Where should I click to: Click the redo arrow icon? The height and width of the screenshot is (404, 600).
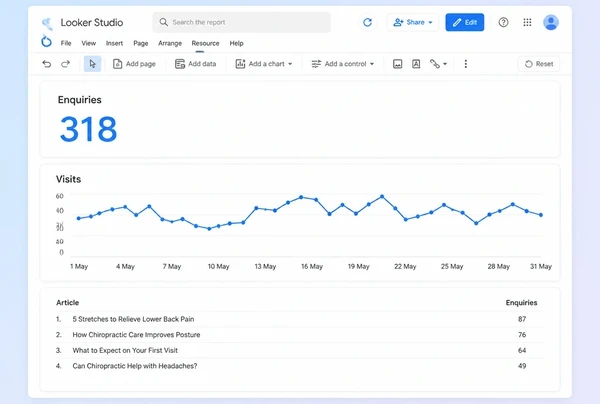tap(66, 64)
